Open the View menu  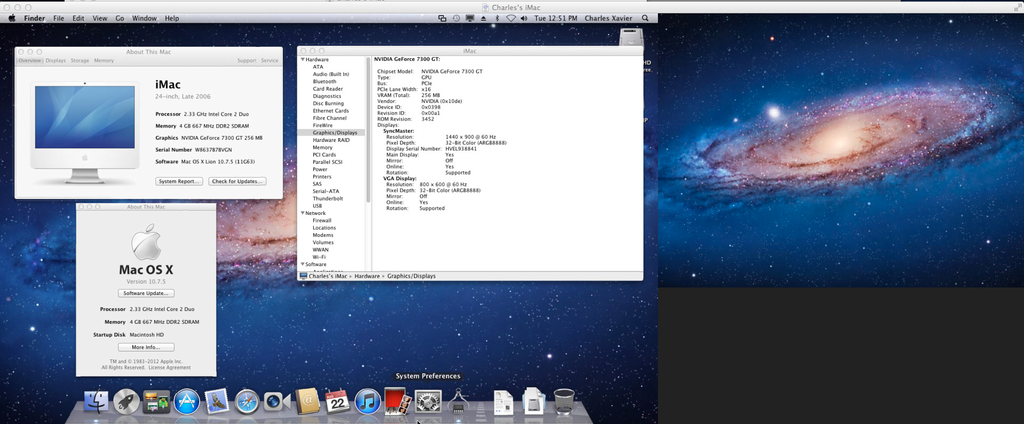100,18
